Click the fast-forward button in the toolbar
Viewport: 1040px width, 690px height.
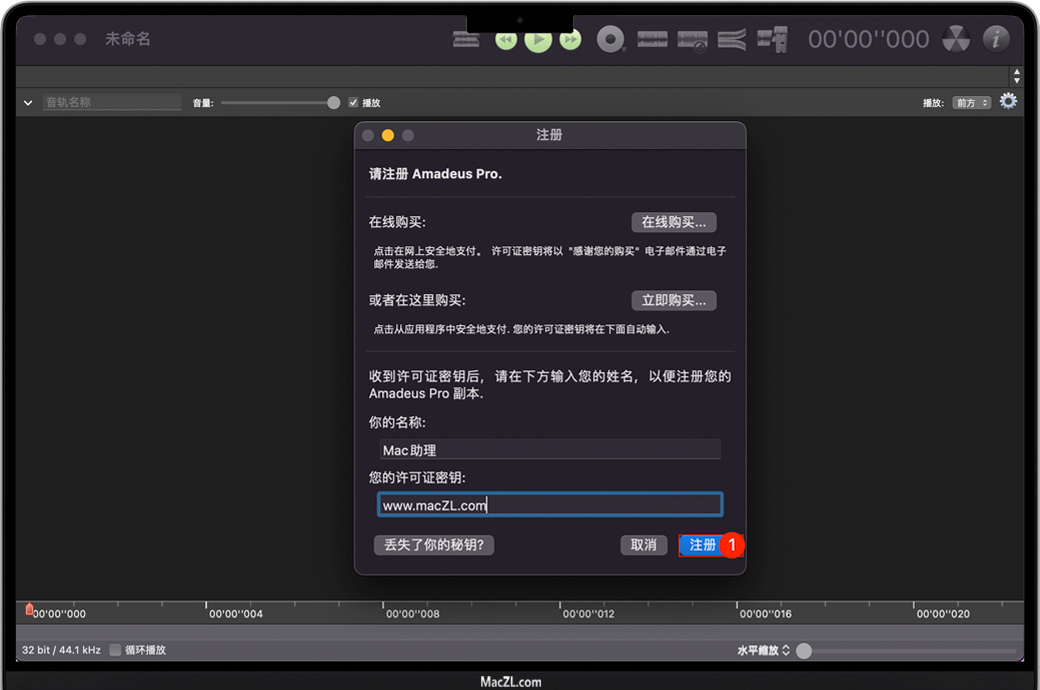tap(570, 40)
